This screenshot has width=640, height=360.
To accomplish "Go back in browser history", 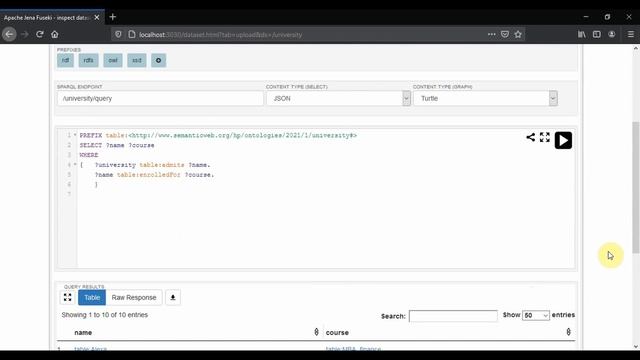I will coord(9,34).
